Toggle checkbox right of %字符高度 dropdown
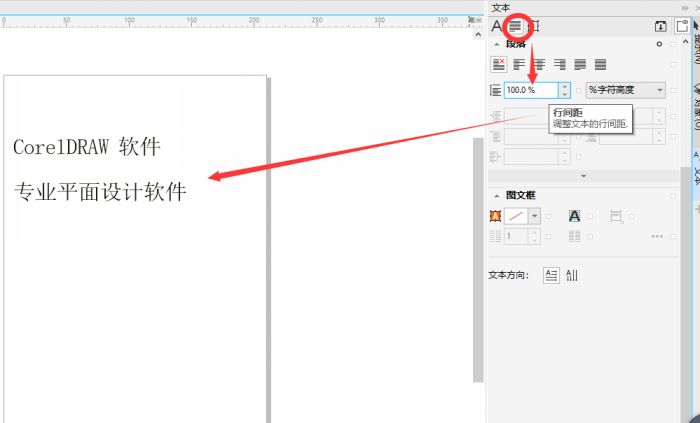The height and width of the screenshot is (423, 700). tap(673, 91)
